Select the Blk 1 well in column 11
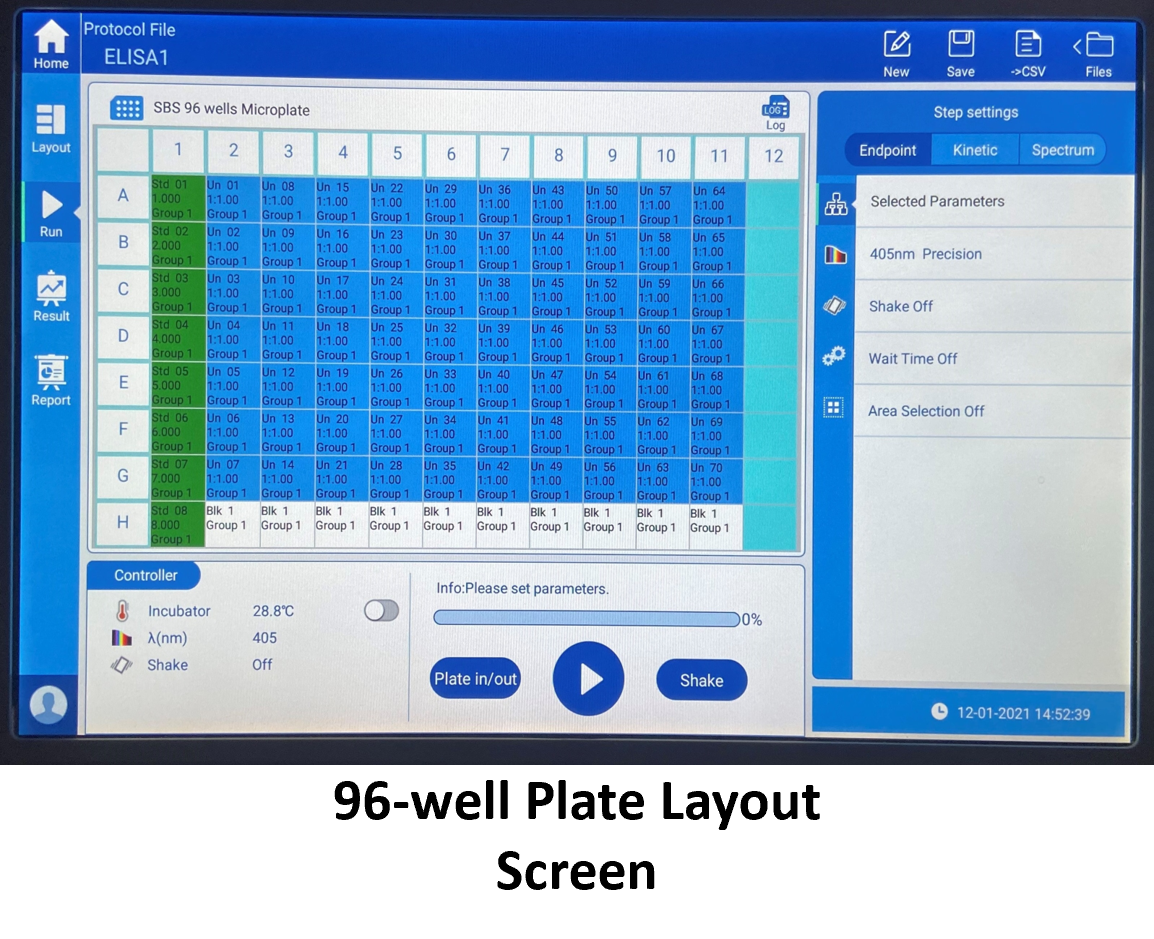Screen dimensions: 1154x939 (x=716, y=527)
